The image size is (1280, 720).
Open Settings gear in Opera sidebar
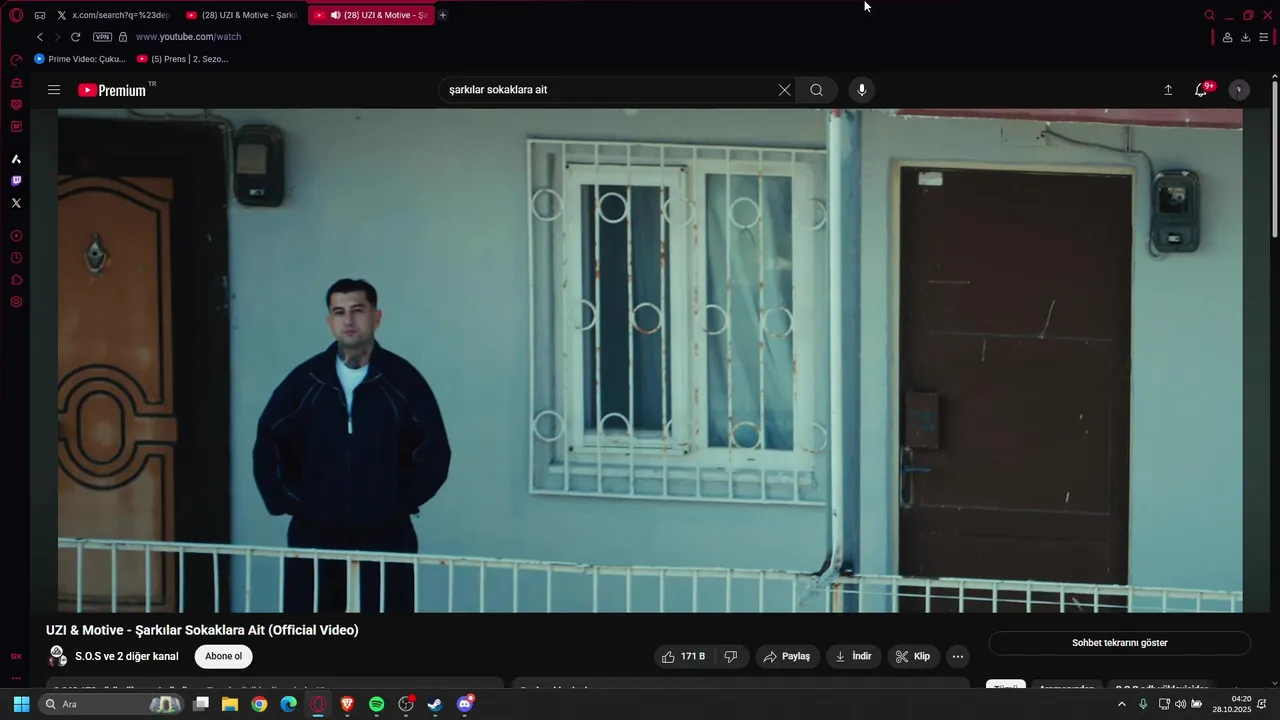click(16, 302)
